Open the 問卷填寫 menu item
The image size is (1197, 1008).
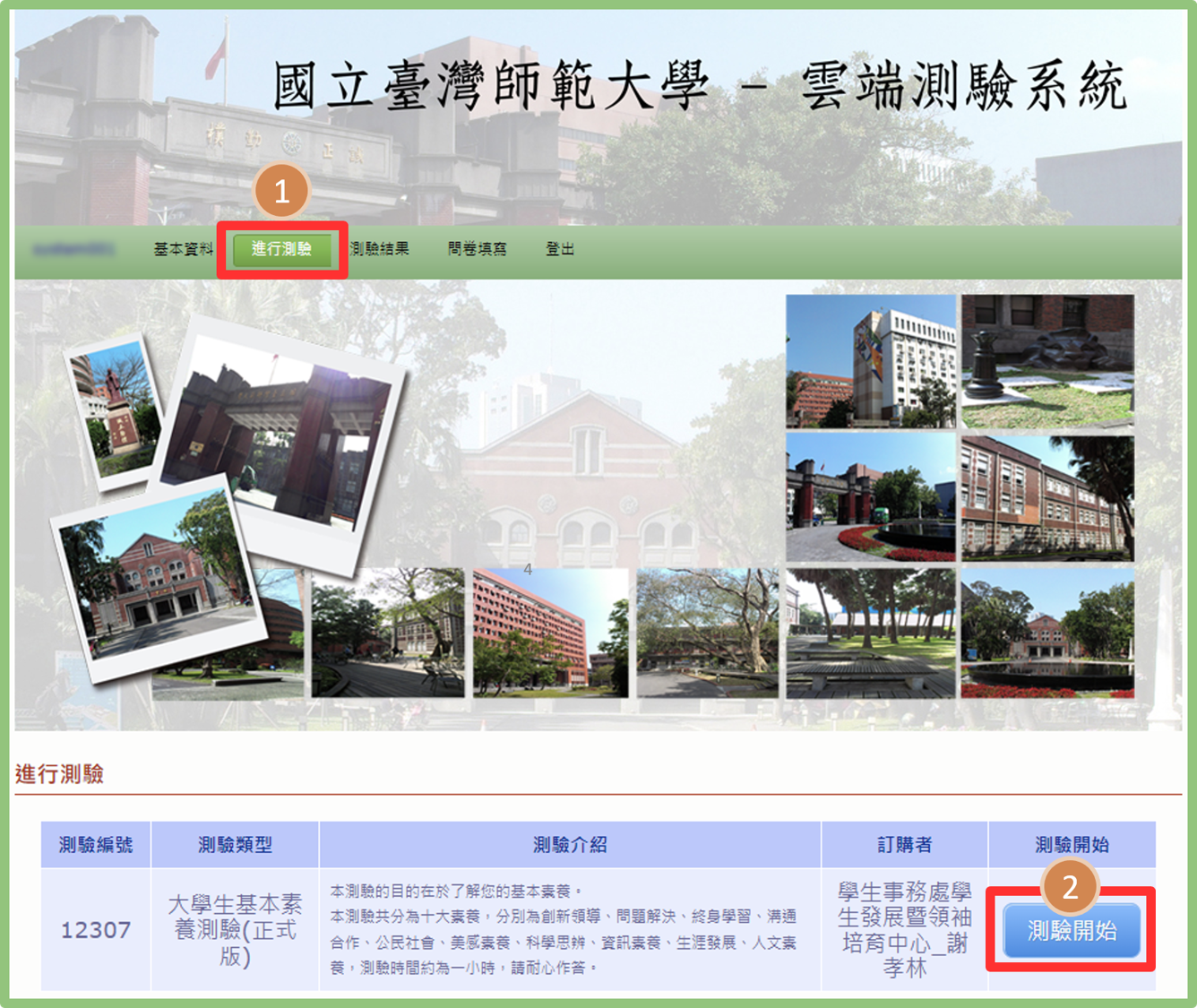coord(477,249)
